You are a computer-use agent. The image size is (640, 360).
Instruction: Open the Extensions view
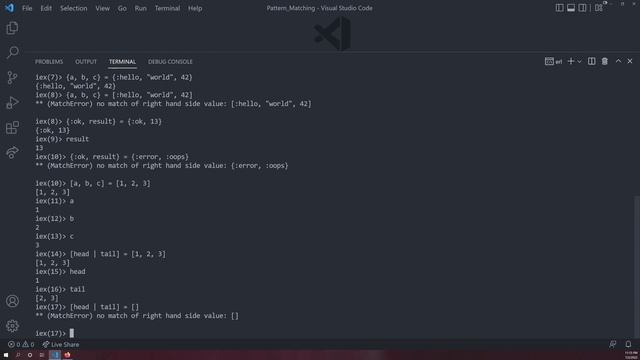tap(12, 127)
